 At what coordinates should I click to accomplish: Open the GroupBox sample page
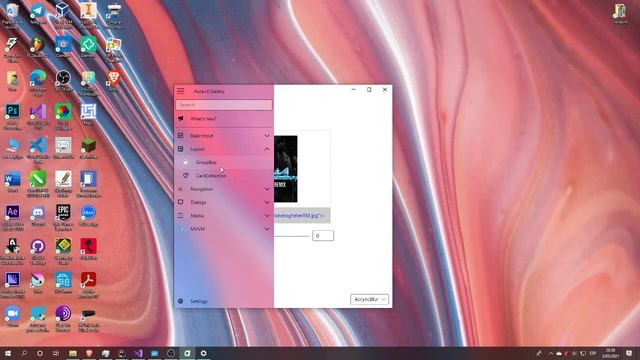[224, 162]
